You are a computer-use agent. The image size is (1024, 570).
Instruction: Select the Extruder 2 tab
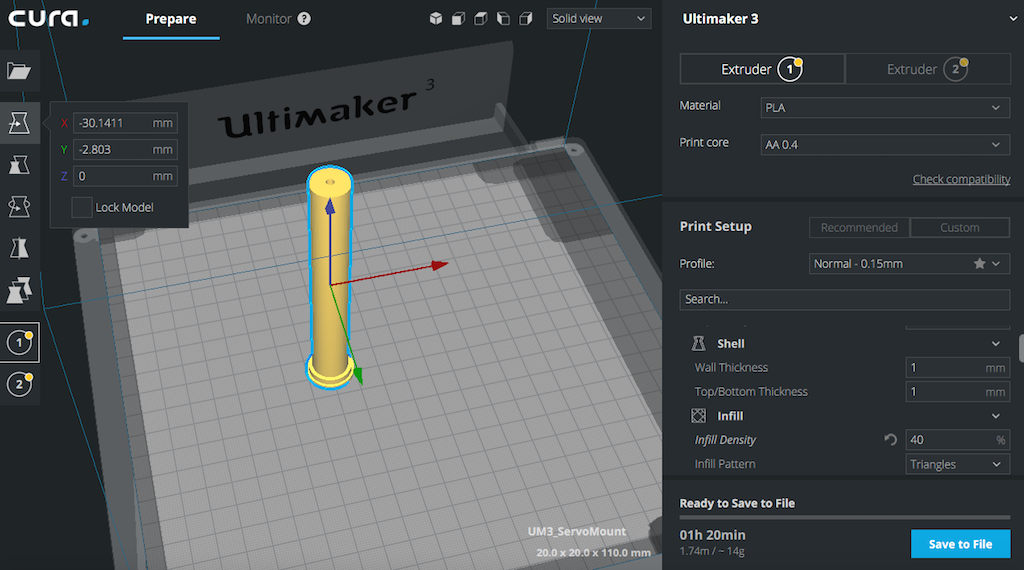(x=928, y=69)
